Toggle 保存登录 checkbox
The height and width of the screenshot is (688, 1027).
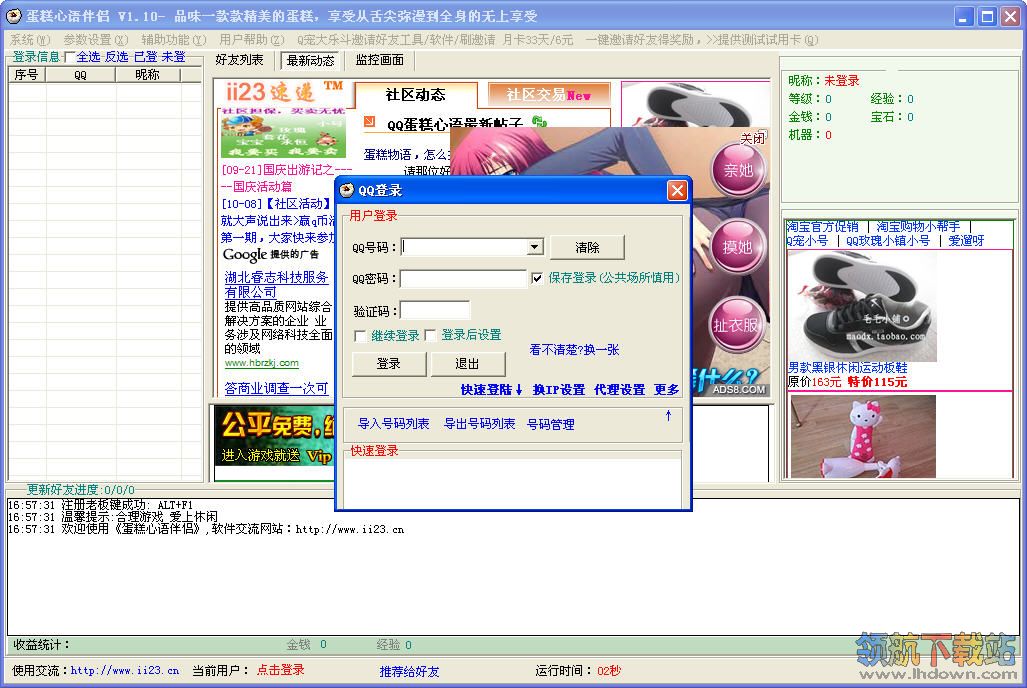[537, 278]
